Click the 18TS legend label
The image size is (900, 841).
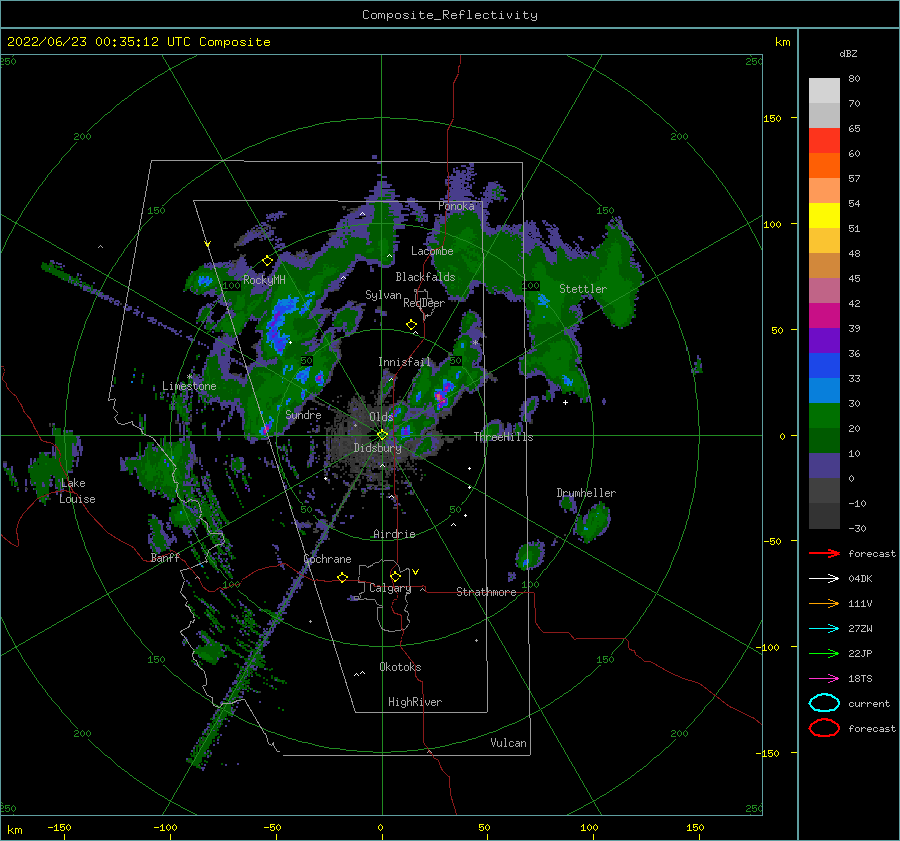(x=860, y=679)
